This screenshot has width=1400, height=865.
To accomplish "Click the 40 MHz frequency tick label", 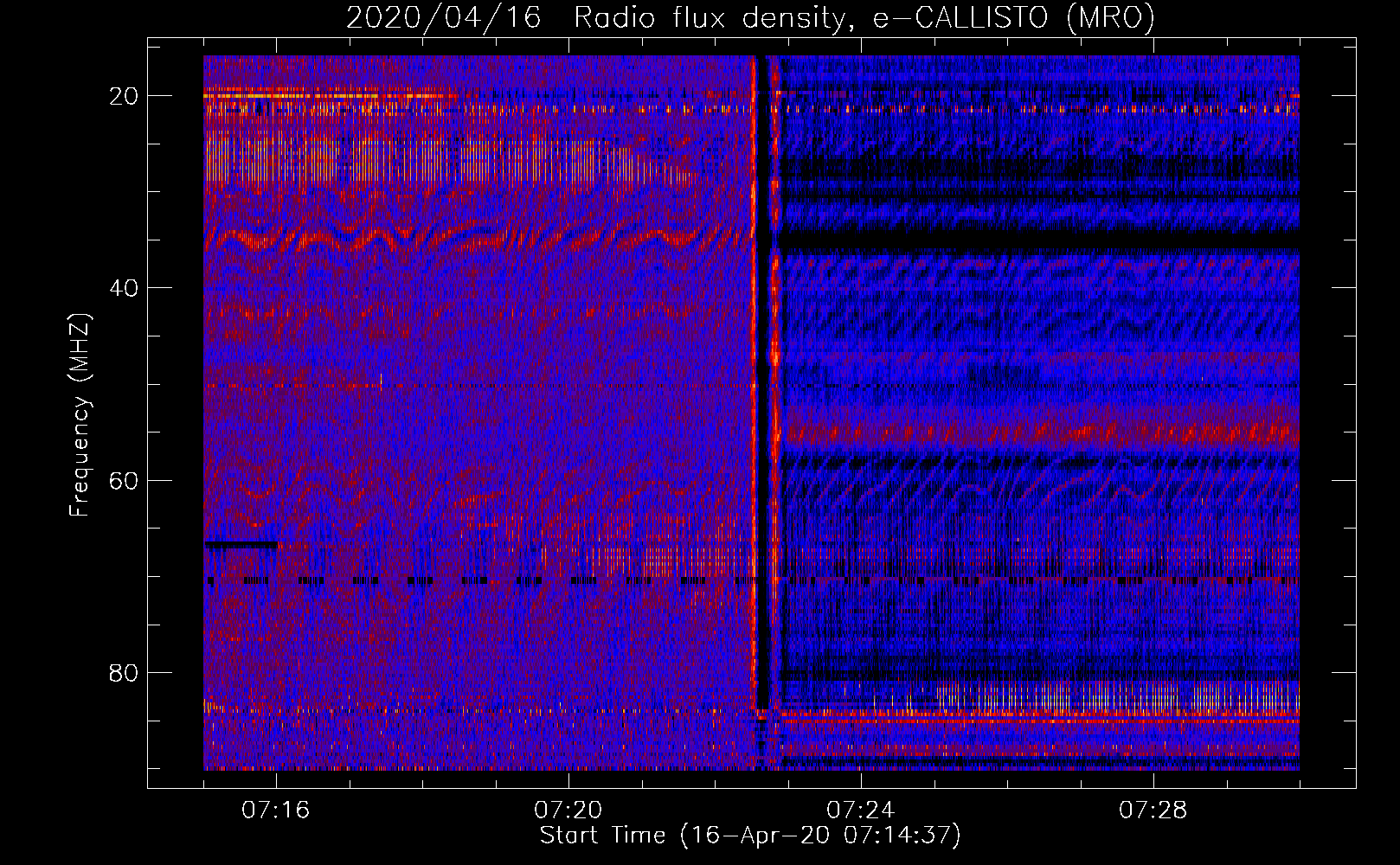I will [x=124, y=288].
